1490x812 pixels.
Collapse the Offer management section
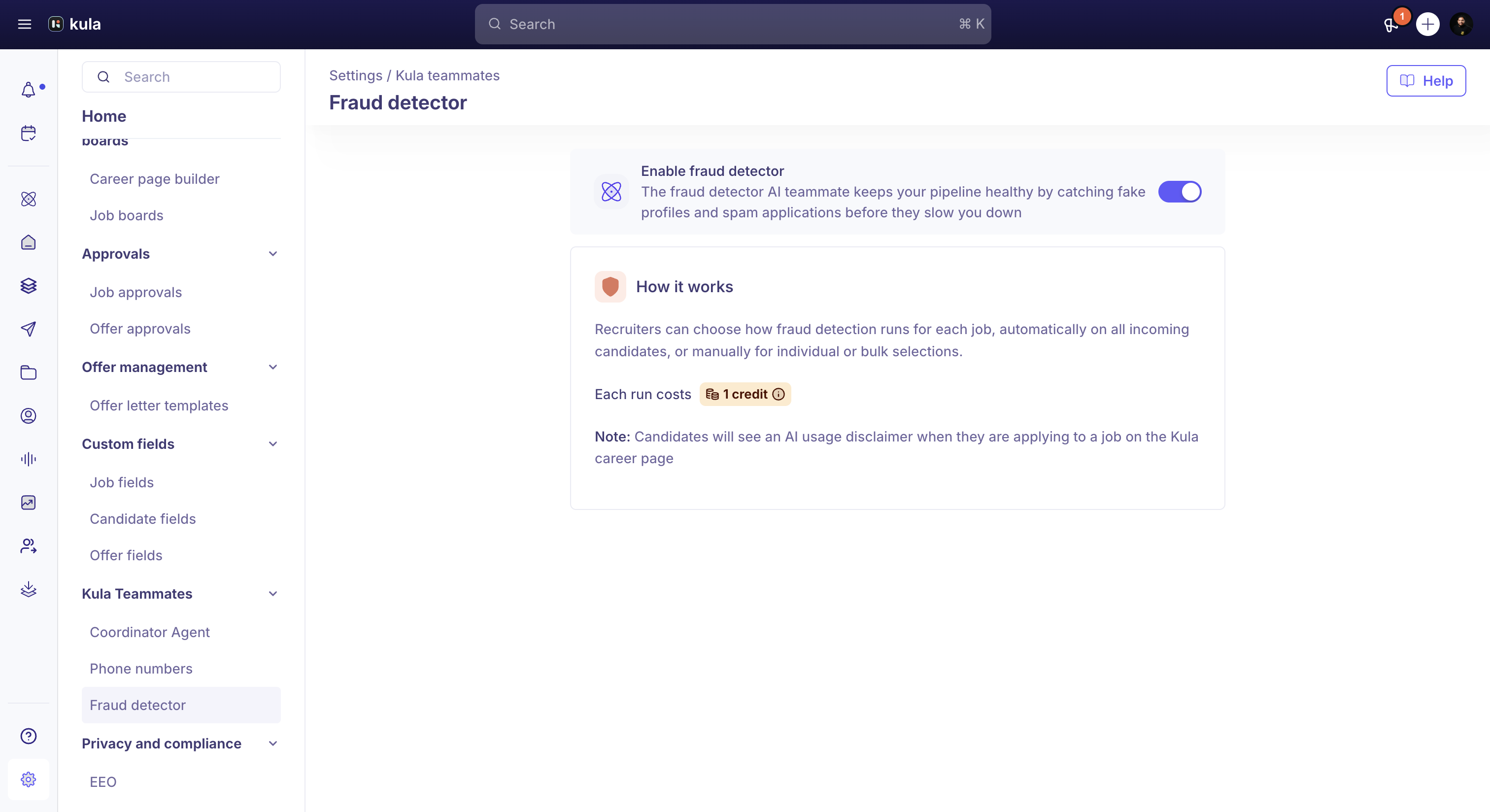click(273, 367)
